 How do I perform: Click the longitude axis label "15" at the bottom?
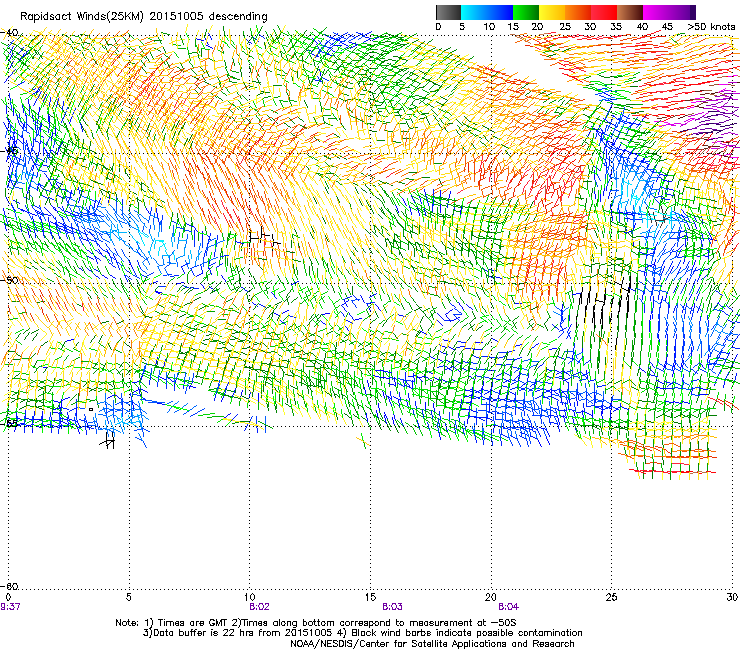tap(370, 597)
